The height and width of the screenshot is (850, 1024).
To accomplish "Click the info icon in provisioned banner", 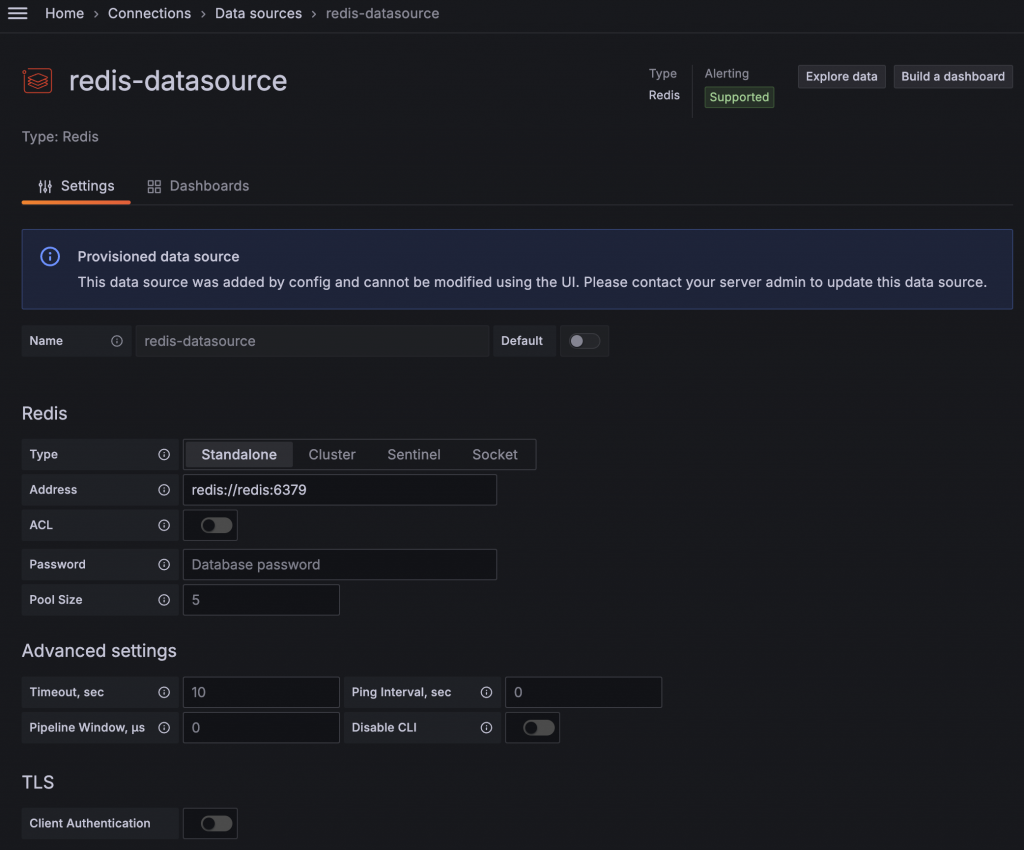I will pos(50,257).
